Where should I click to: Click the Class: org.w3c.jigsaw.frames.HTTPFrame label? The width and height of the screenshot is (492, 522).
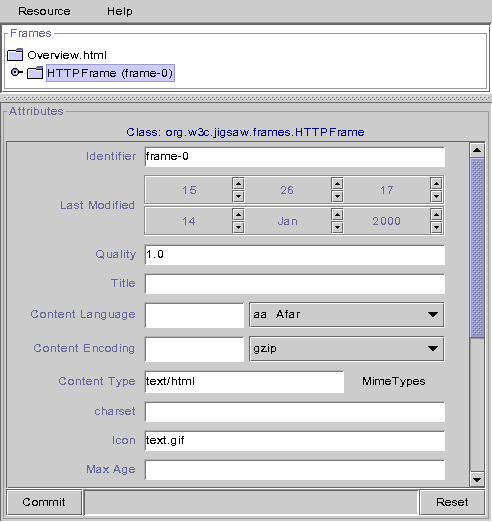(x=245, y=132)
